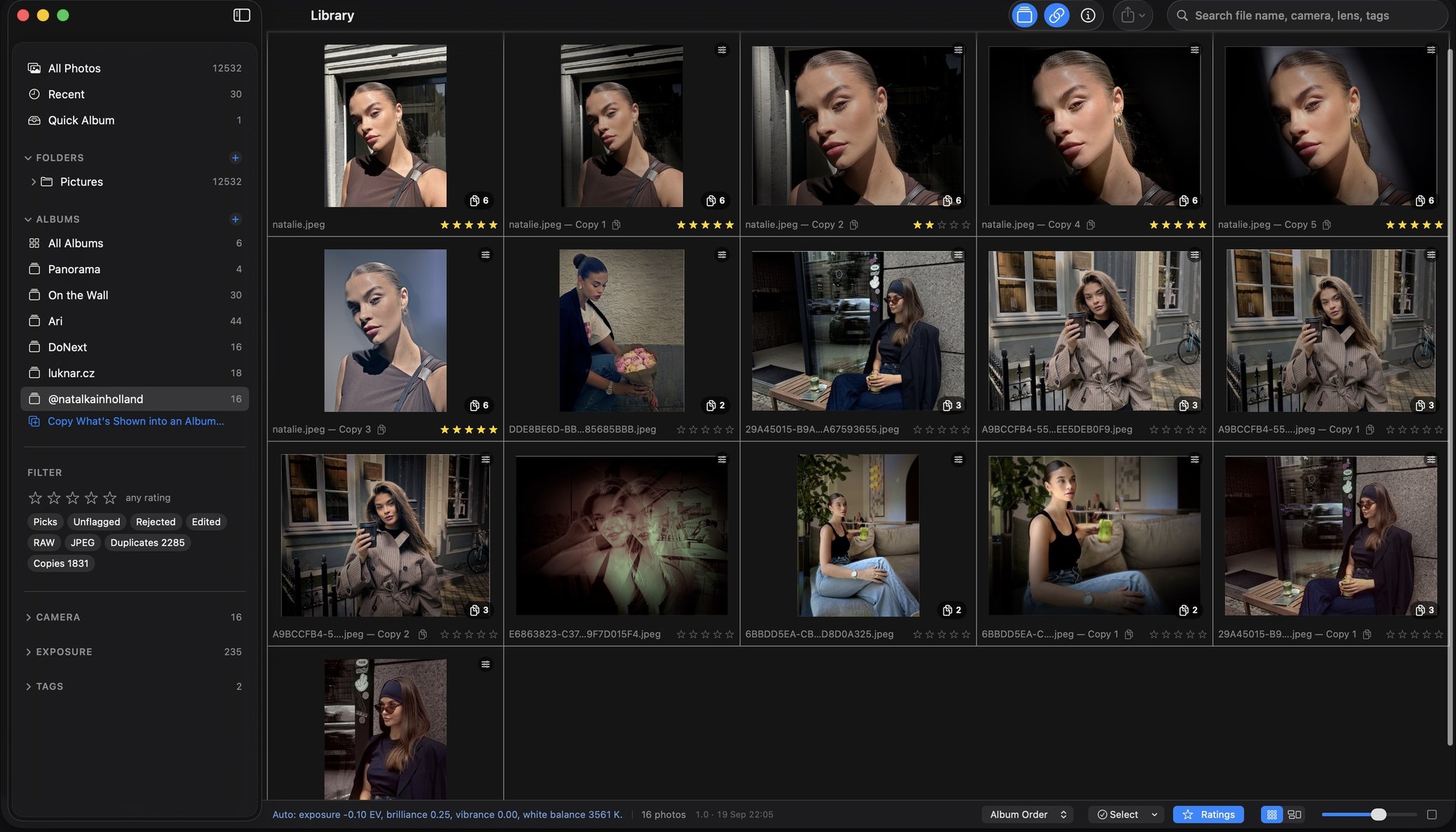Open copies badge on natalie.jpeg Copy 2
1456x832 pixels.
pyautogui.click(x=952, y=201)
